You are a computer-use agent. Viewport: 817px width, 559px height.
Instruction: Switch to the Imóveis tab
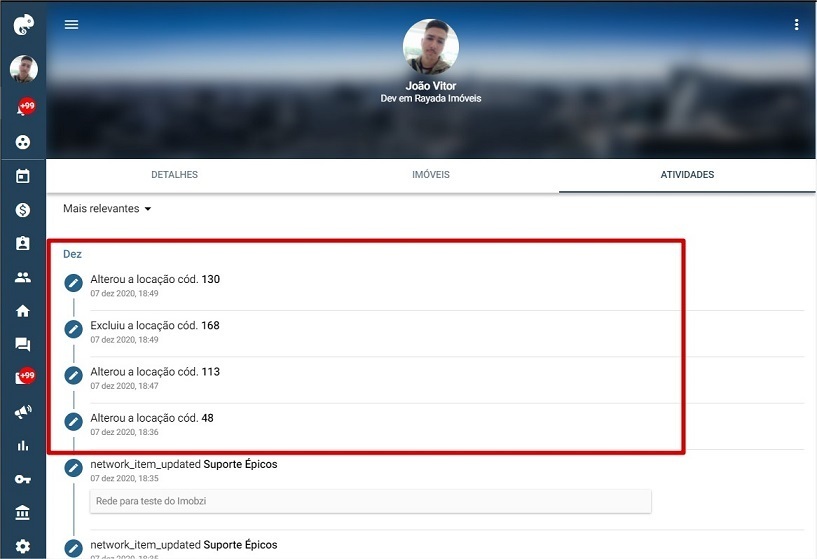tap(431, 175)
